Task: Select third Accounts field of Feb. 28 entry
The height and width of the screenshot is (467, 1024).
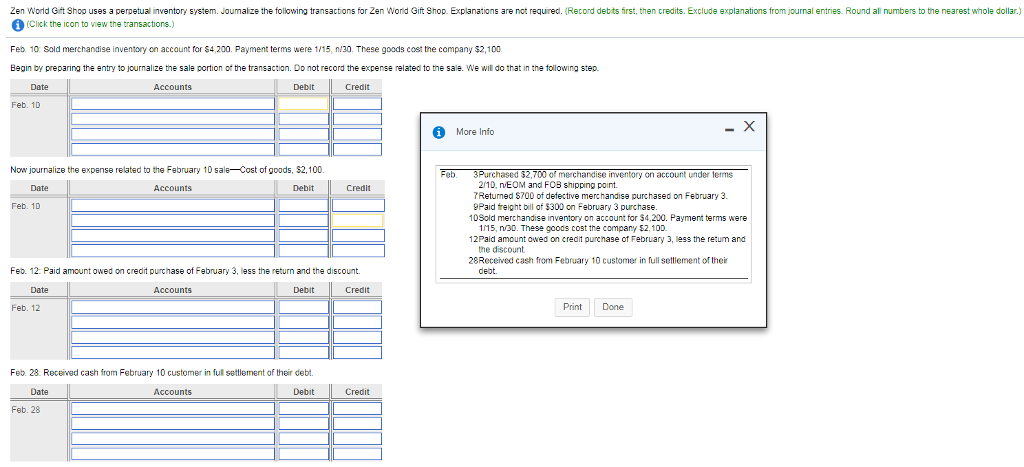Action: [x=173, y=439]
